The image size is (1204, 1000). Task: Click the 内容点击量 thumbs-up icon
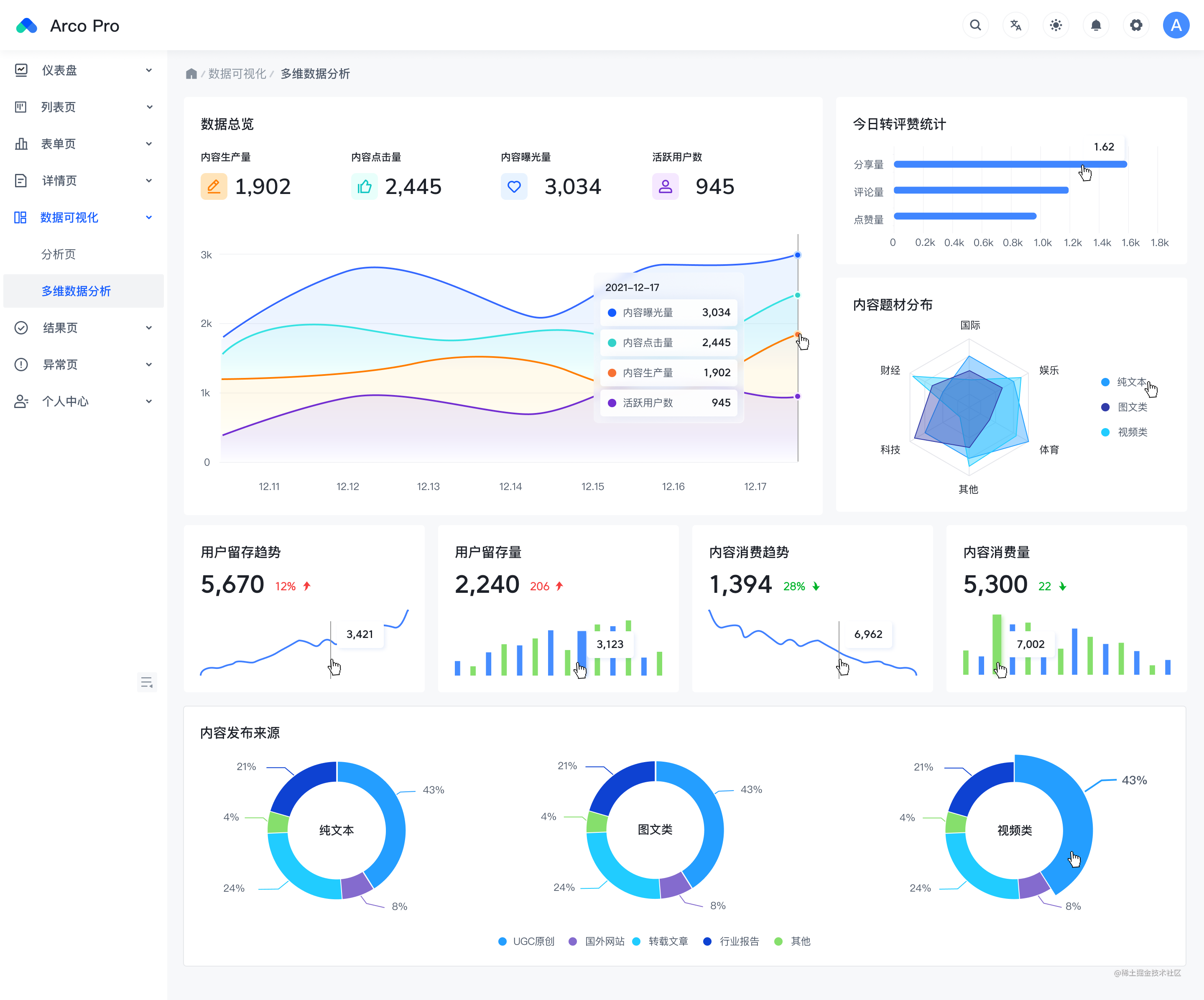click(365, 186)
